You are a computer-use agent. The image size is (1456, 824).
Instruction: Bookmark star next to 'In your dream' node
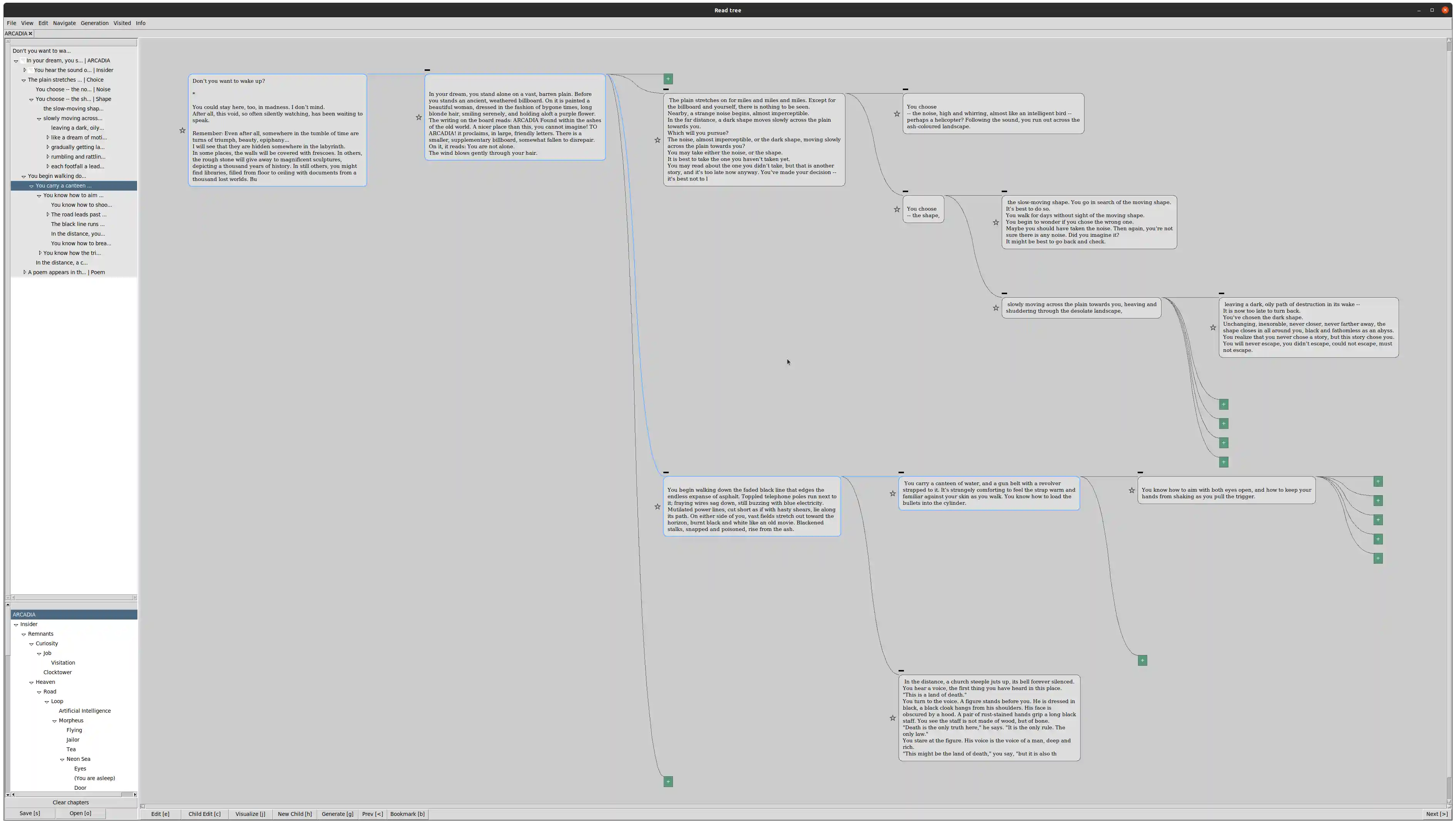tap(418, 118)
